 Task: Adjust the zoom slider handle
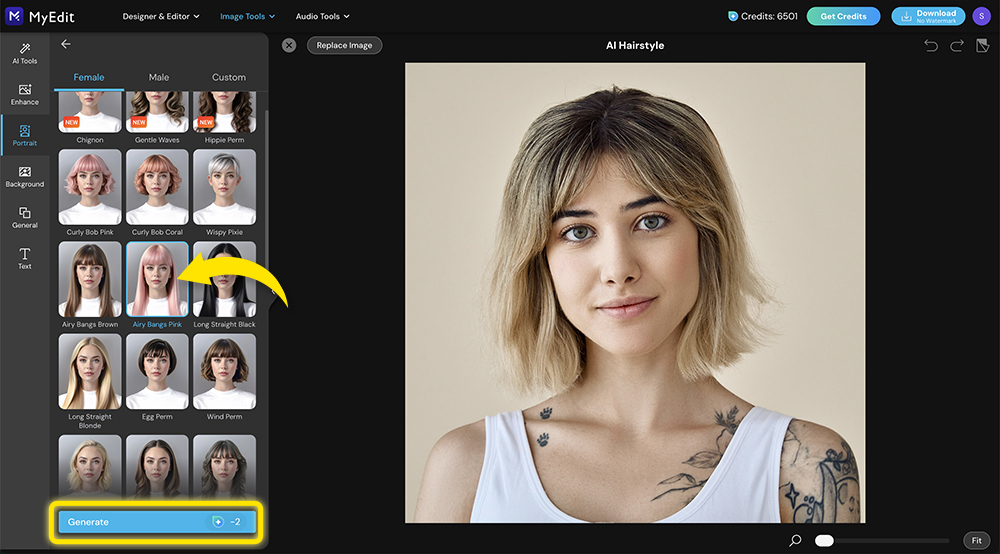click(x=824, y=541)
